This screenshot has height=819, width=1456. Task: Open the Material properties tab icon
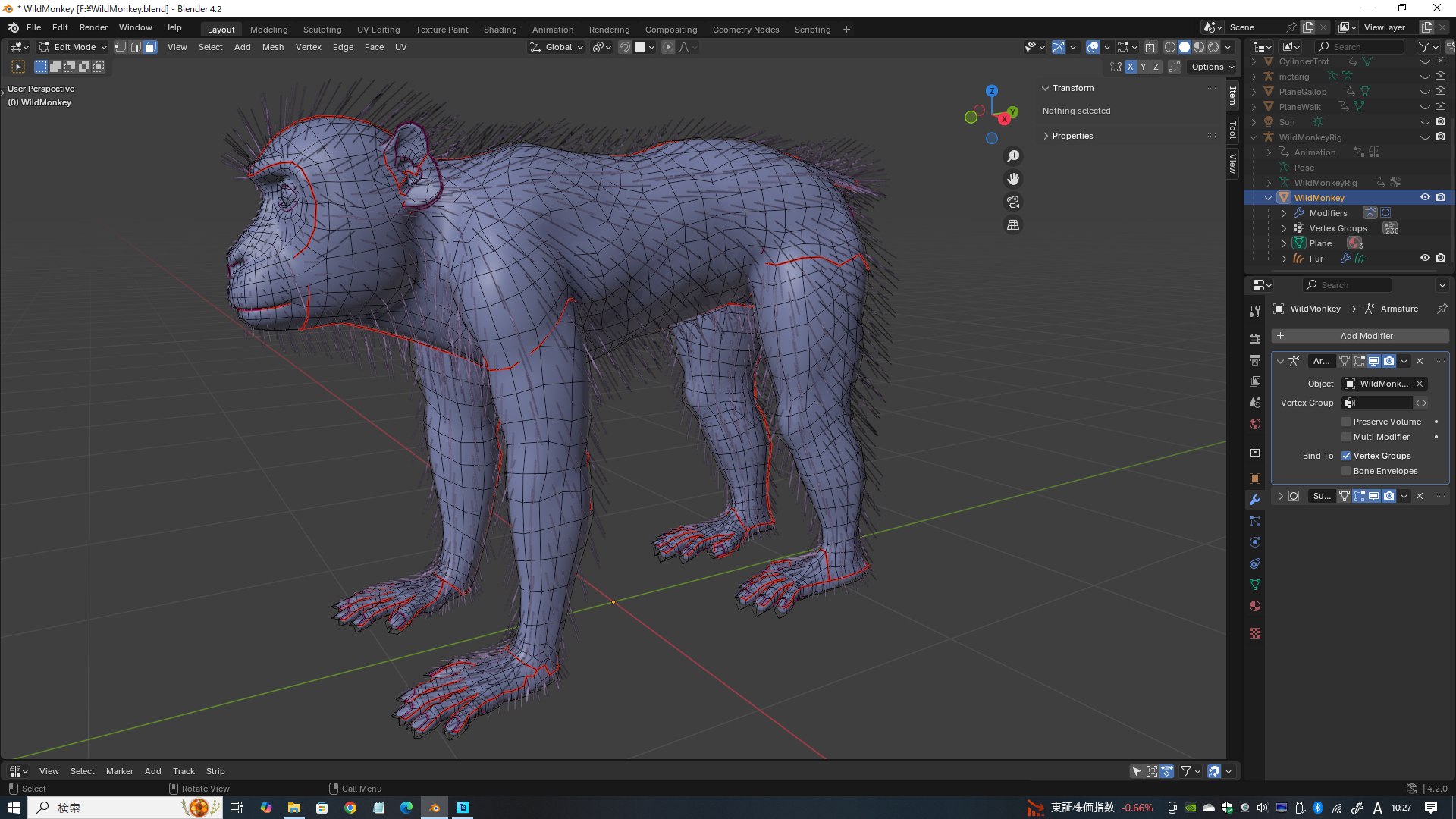[x=1255, y=606]
